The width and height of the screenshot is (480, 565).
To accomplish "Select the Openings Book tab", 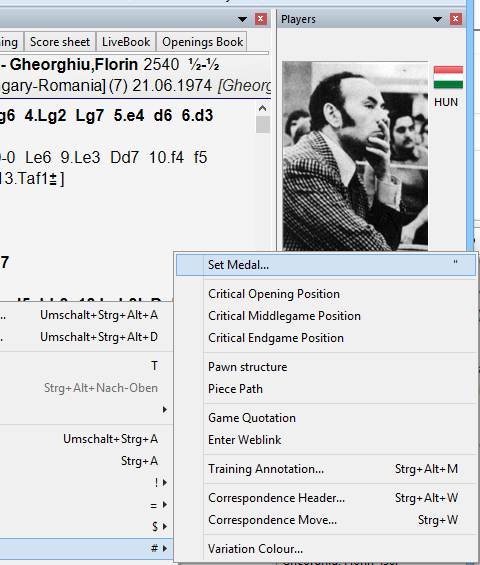I will pos(202,42).
